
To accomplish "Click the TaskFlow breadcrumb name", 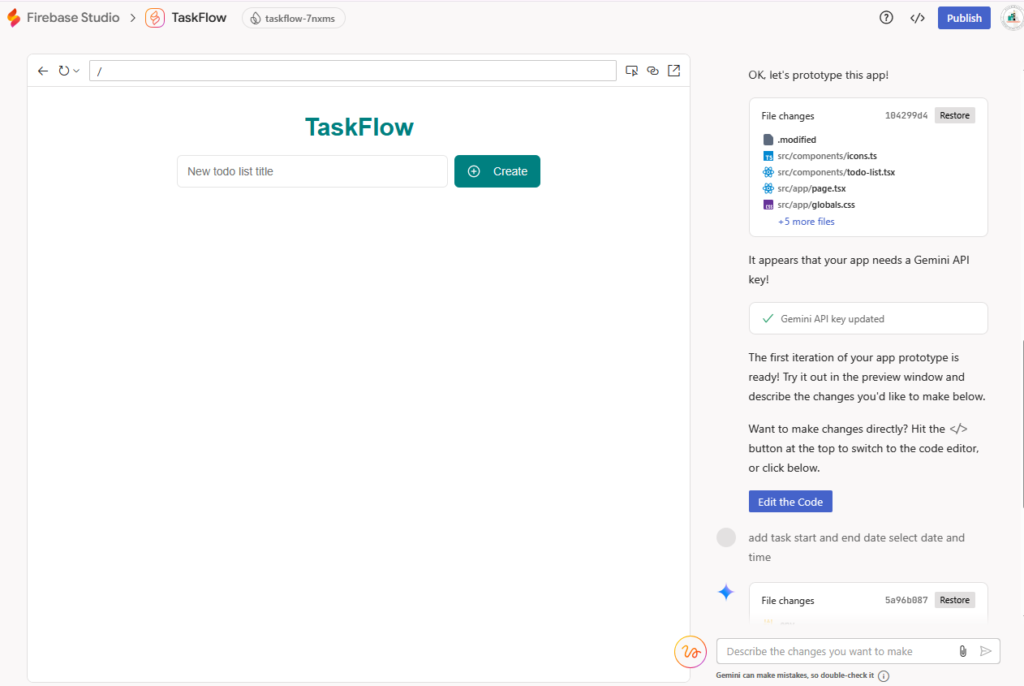I will pos(199,18).
